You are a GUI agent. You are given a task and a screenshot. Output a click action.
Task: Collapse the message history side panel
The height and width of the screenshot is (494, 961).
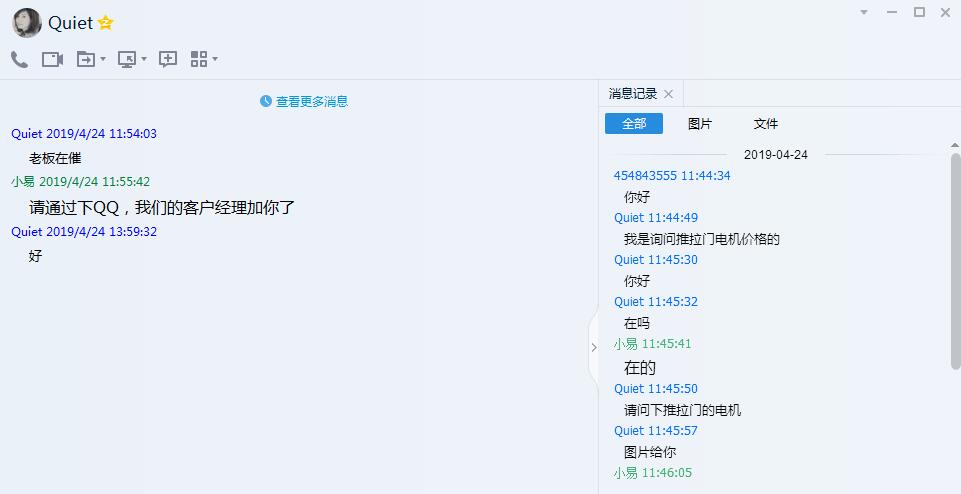coord(593,347)
